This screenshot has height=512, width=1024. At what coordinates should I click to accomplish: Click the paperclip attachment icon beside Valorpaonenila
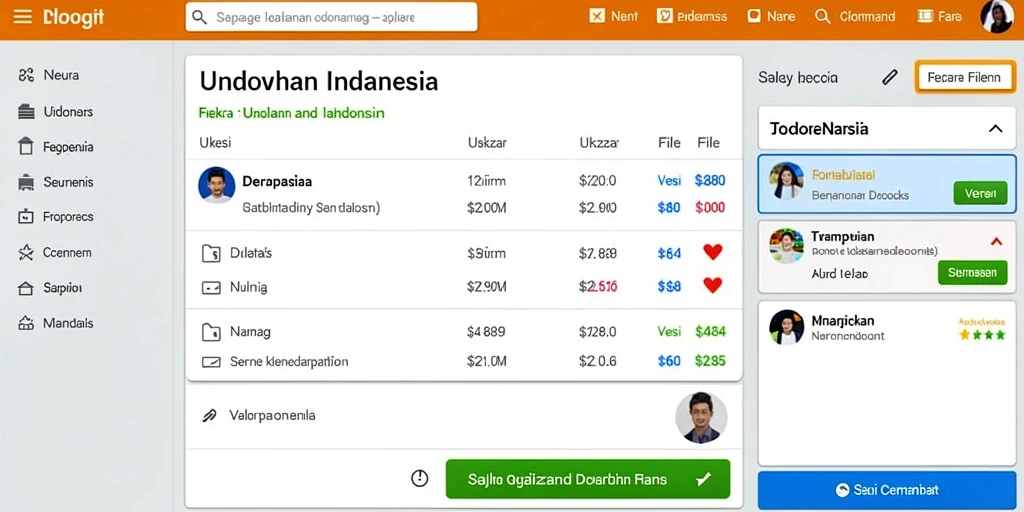pyautogui.click(x=209, y=415)
